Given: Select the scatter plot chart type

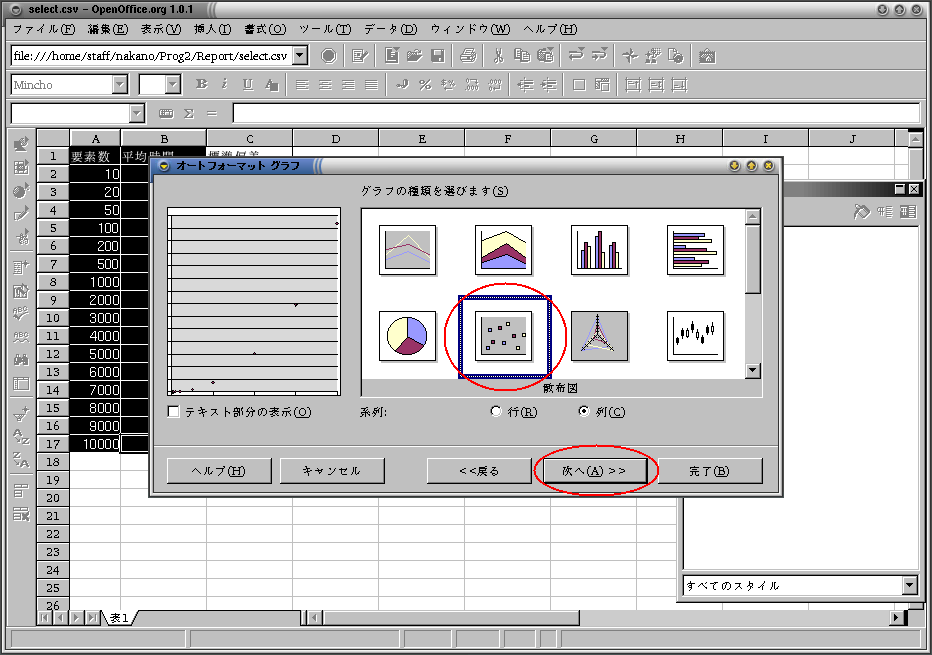Looking at the screenshot, I should click(503, 336).
